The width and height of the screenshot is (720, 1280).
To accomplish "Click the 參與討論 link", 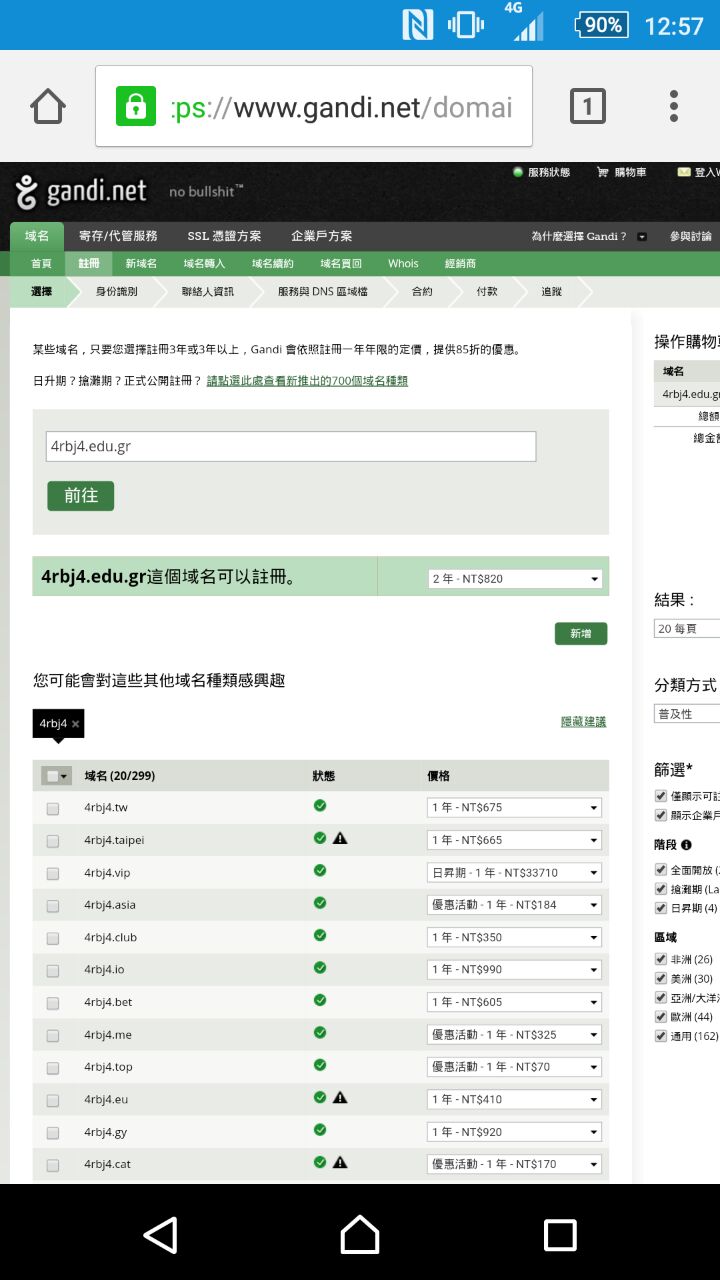I will 691,237.
